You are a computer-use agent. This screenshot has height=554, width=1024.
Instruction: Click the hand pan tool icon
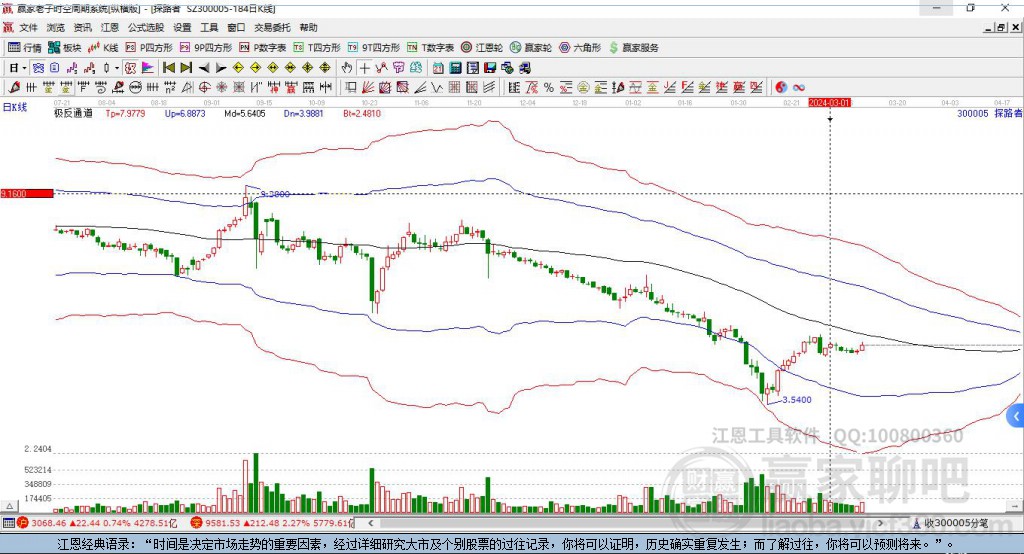[x=347, y=67]
